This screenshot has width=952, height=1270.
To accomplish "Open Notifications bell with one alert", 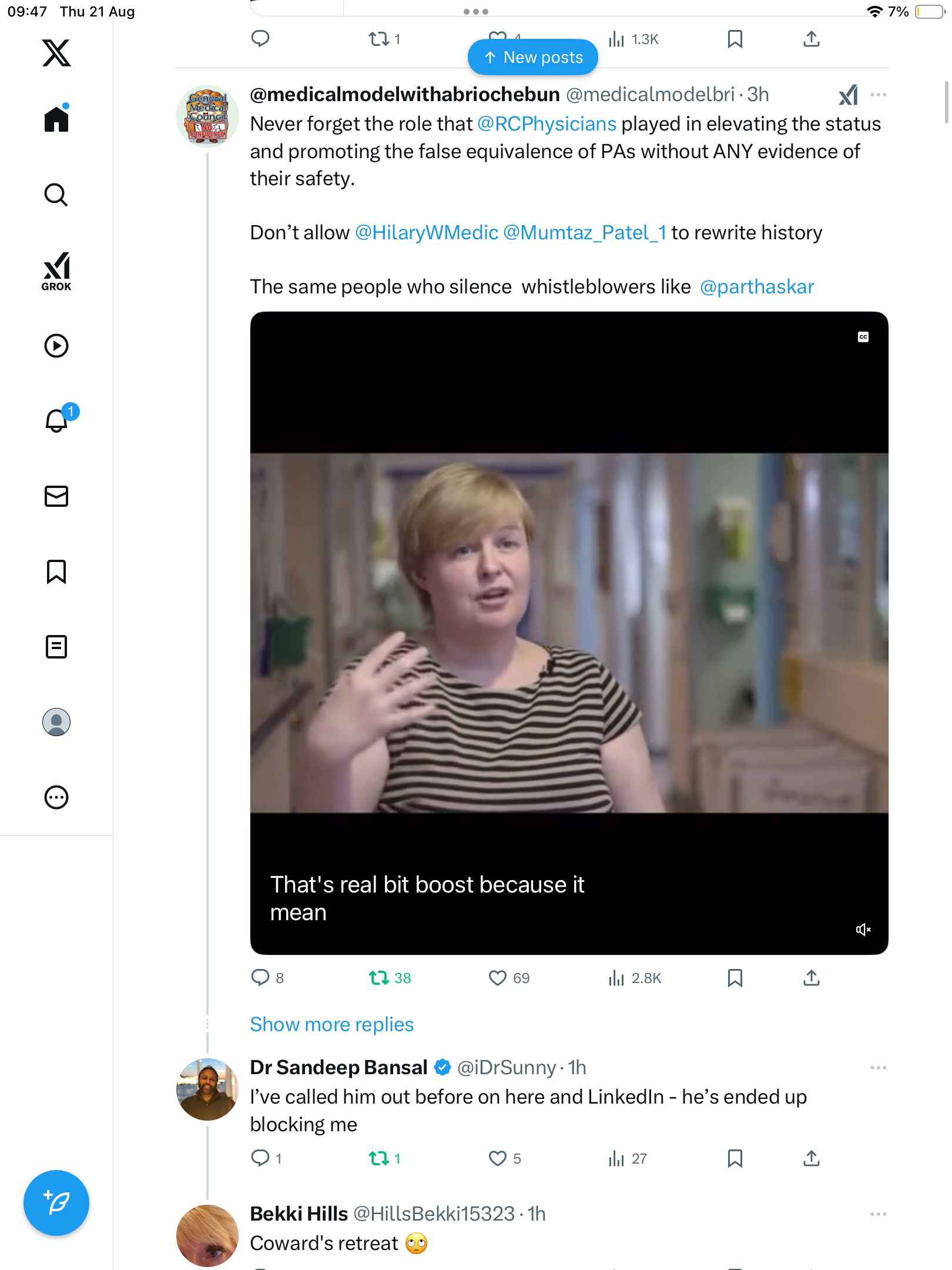I will [x=58, y=420].
